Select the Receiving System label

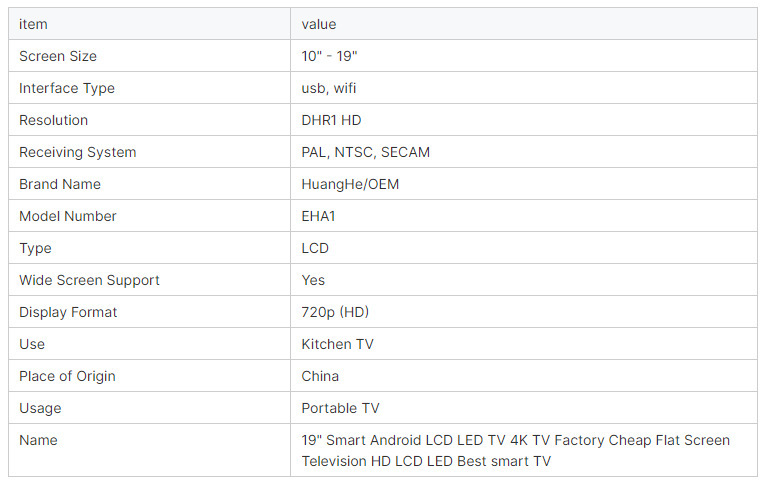(x=78, y=152)
